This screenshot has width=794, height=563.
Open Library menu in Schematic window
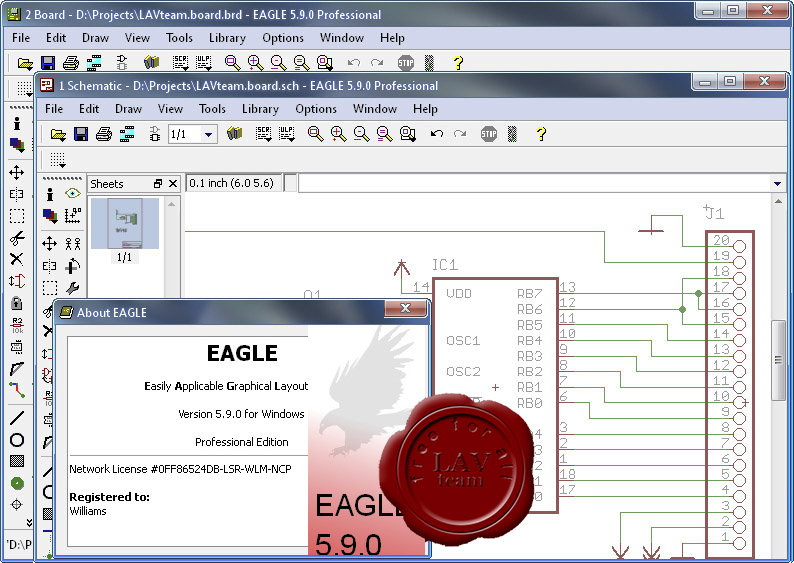(x=260, y=109)
